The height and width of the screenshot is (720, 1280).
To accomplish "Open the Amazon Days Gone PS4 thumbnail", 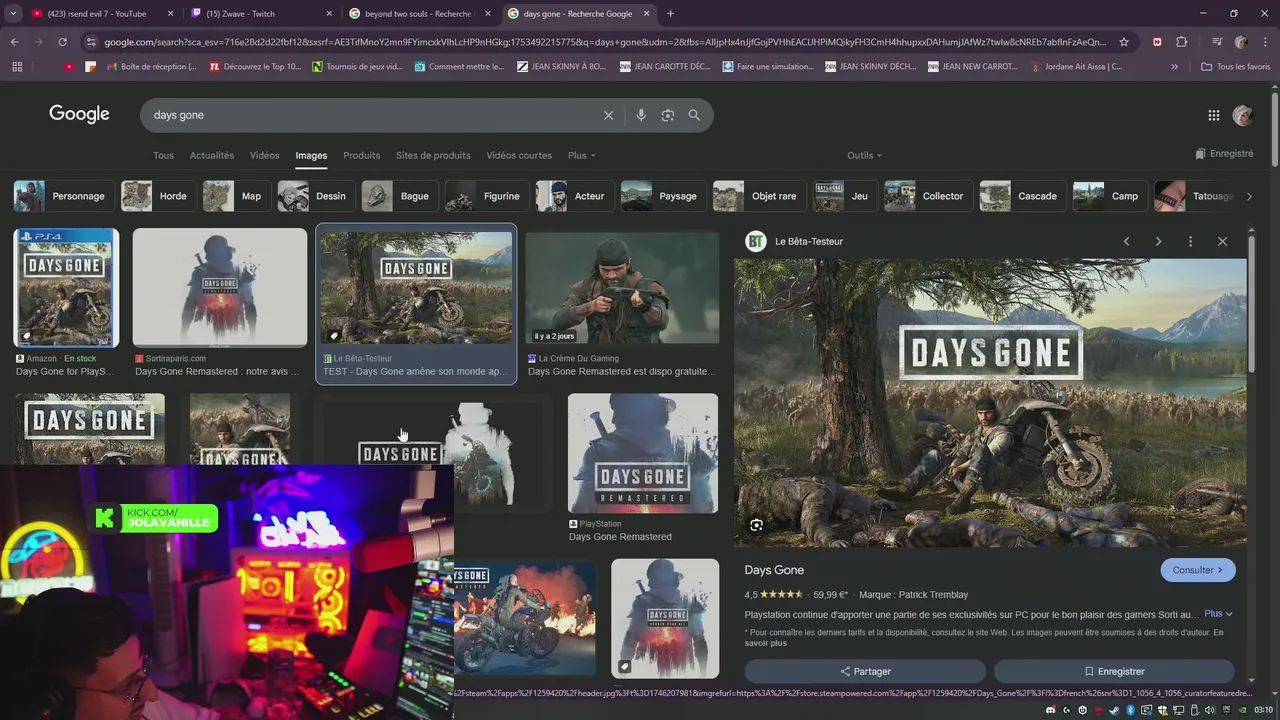I will (66, 288).
